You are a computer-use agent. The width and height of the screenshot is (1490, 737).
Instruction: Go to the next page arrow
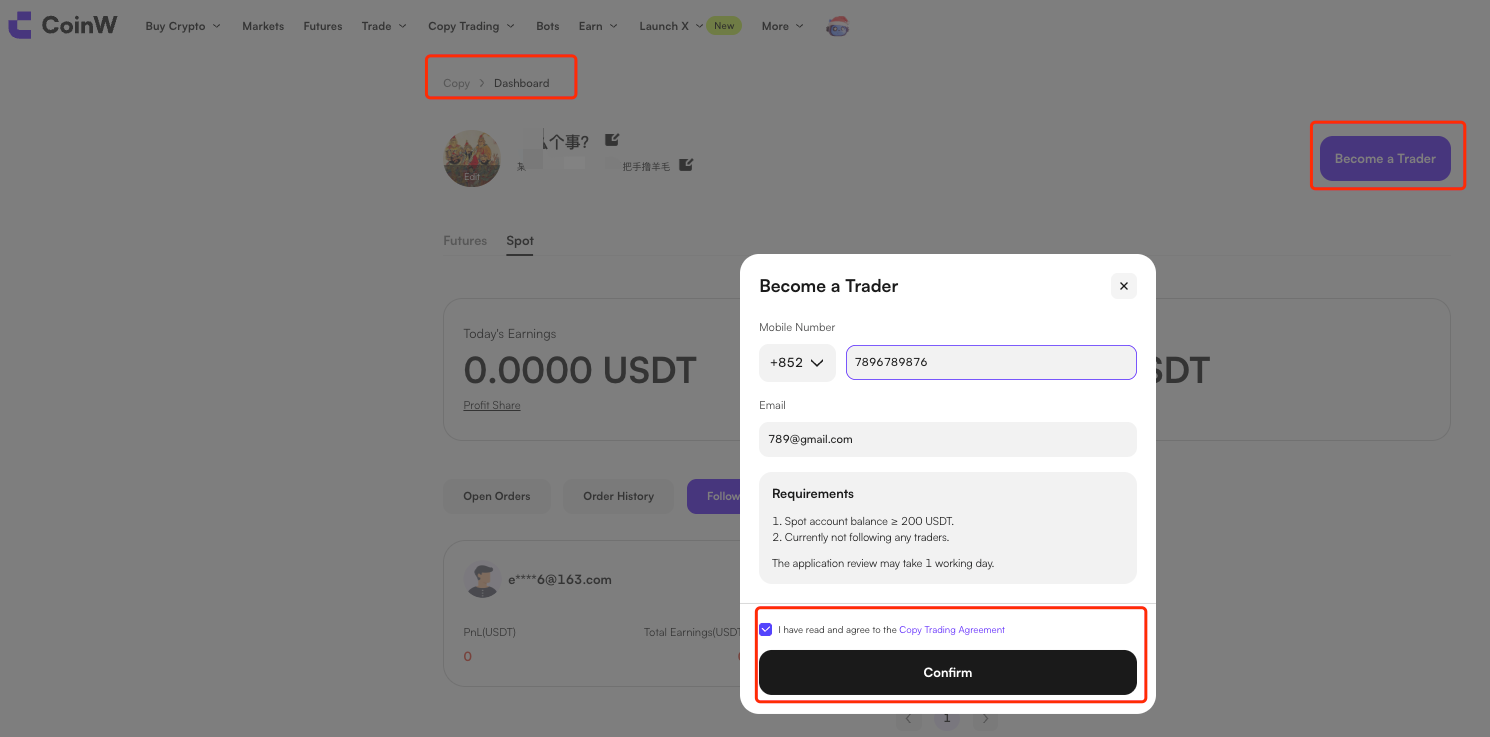(x=985, y=718)
